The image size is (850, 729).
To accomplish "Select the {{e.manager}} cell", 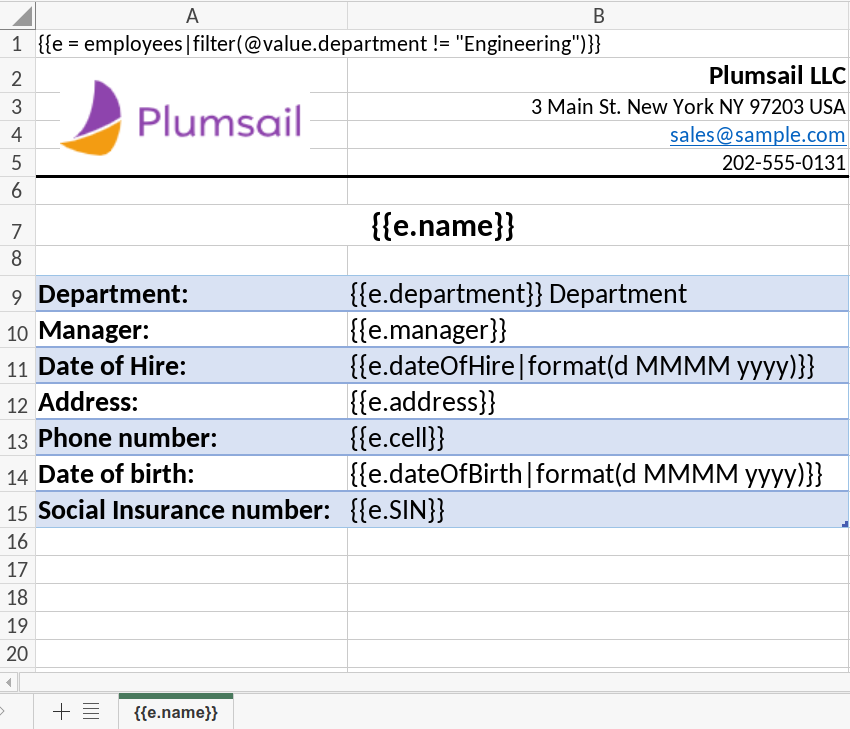I will pos(598,330).
